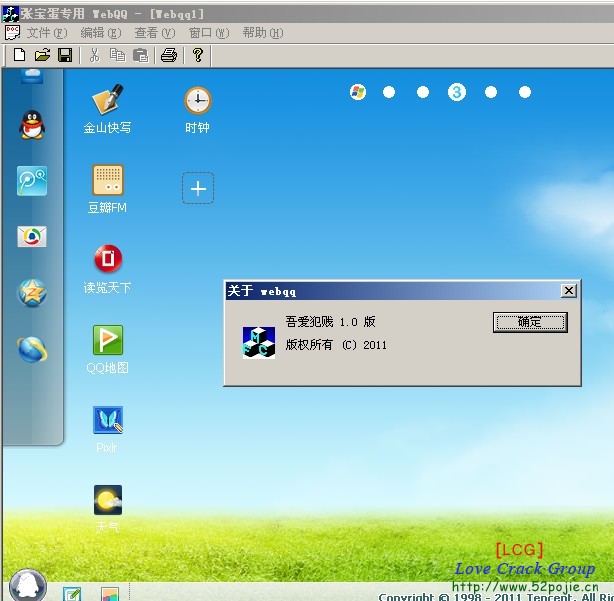Open the 时钟 clock app
Viewport: 614px width, 601px height.
tap(198, 110)
